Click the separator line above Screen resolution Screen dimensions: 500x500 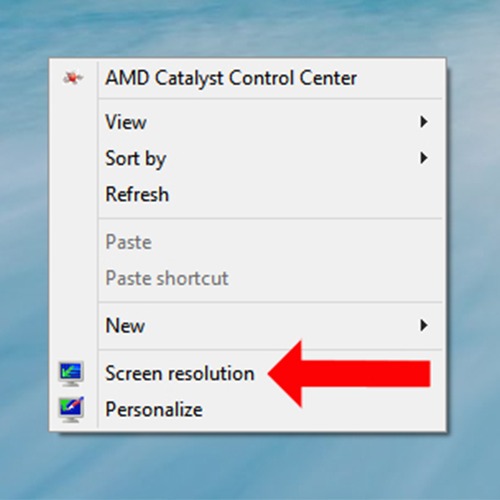pos(270,350)
